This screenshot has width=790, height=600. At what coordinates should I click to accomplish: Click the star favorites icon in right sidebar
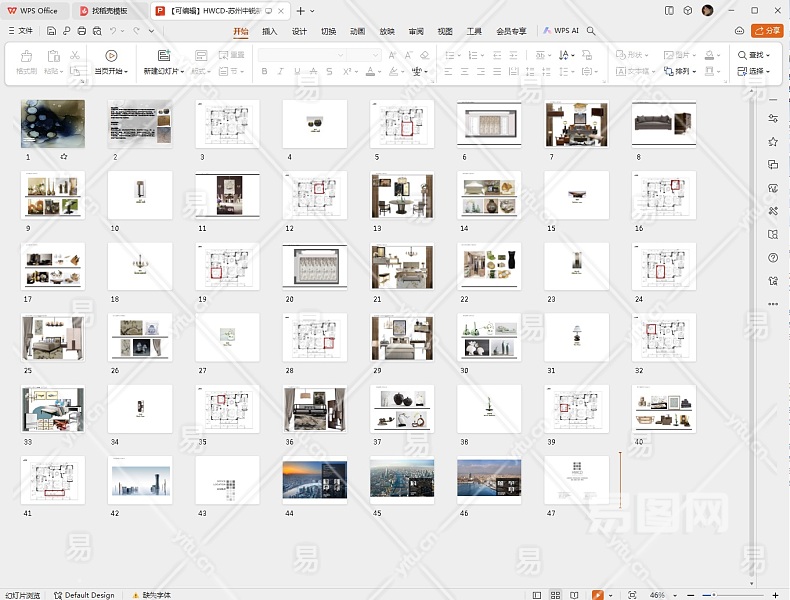click(x=773, y=142)
